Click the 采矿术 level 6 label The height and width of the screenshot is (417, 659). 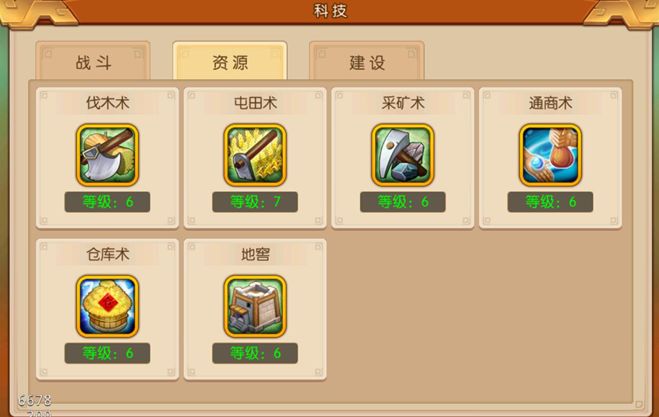pos(403,202)
